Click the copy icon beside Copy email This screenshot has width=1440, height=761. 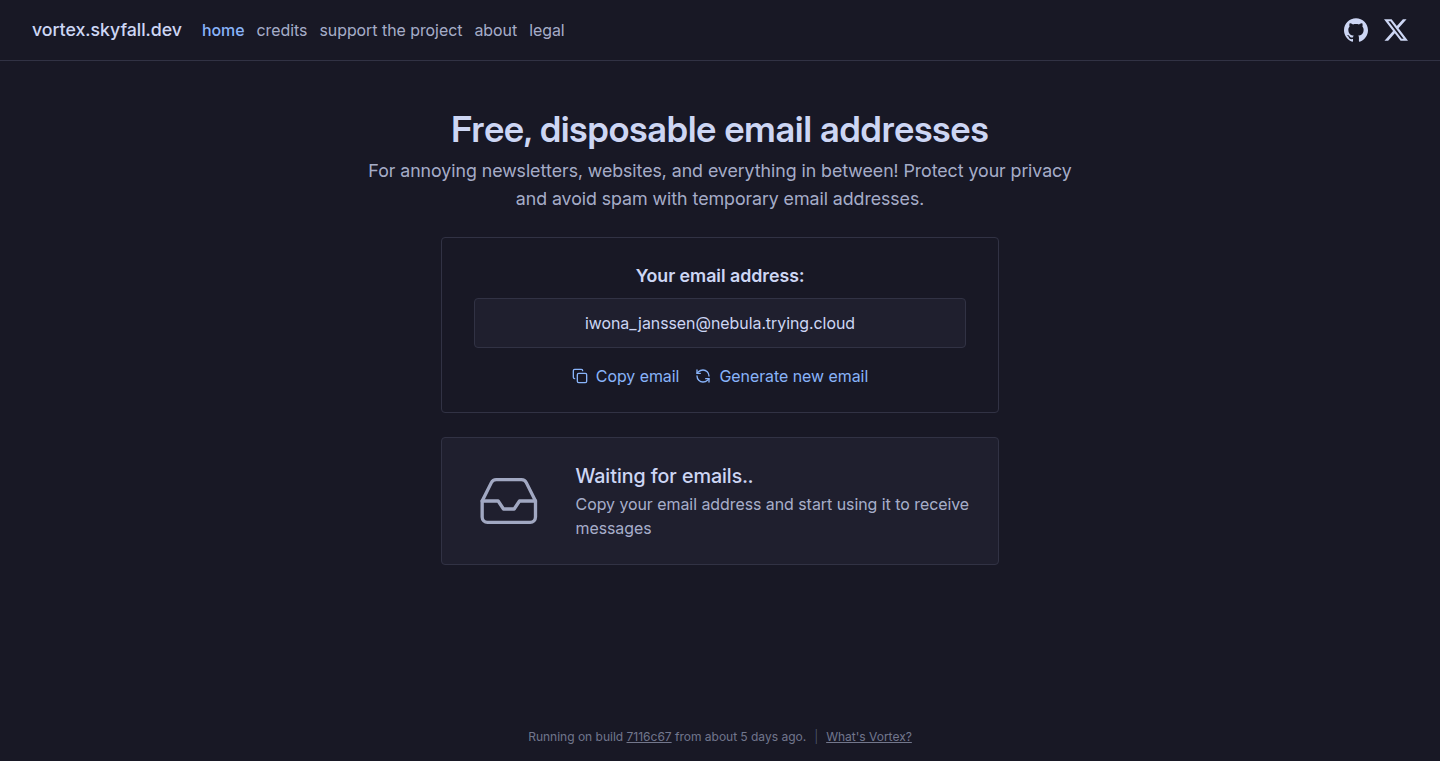pos(580,376)
